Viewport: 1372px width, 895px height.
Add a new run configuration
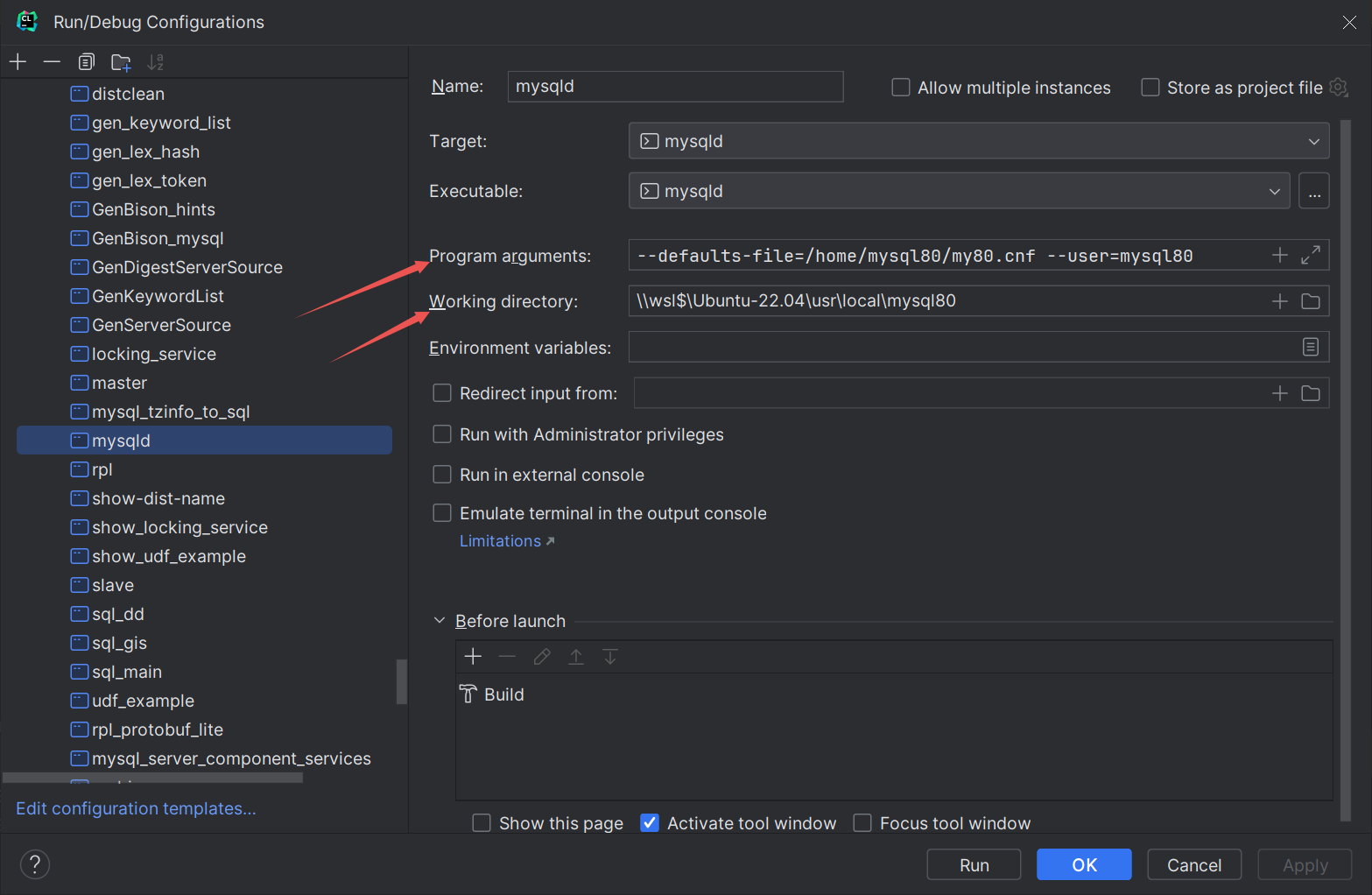click(18, 61)
